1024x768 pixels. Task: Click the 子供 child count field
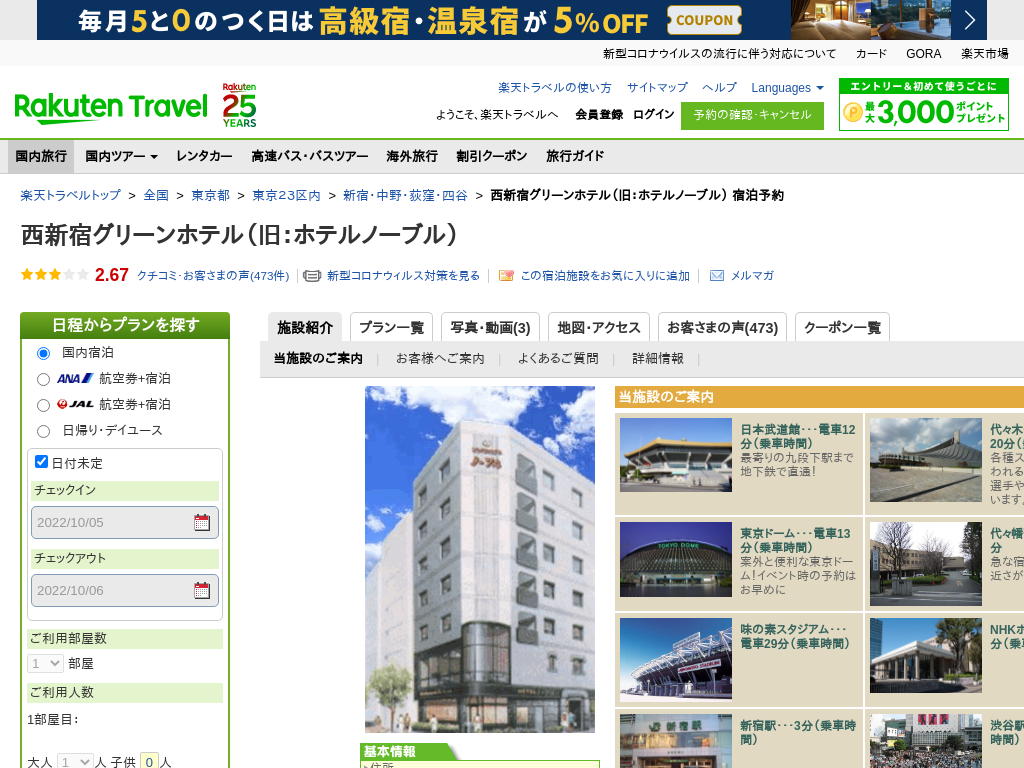pos(150,761)
